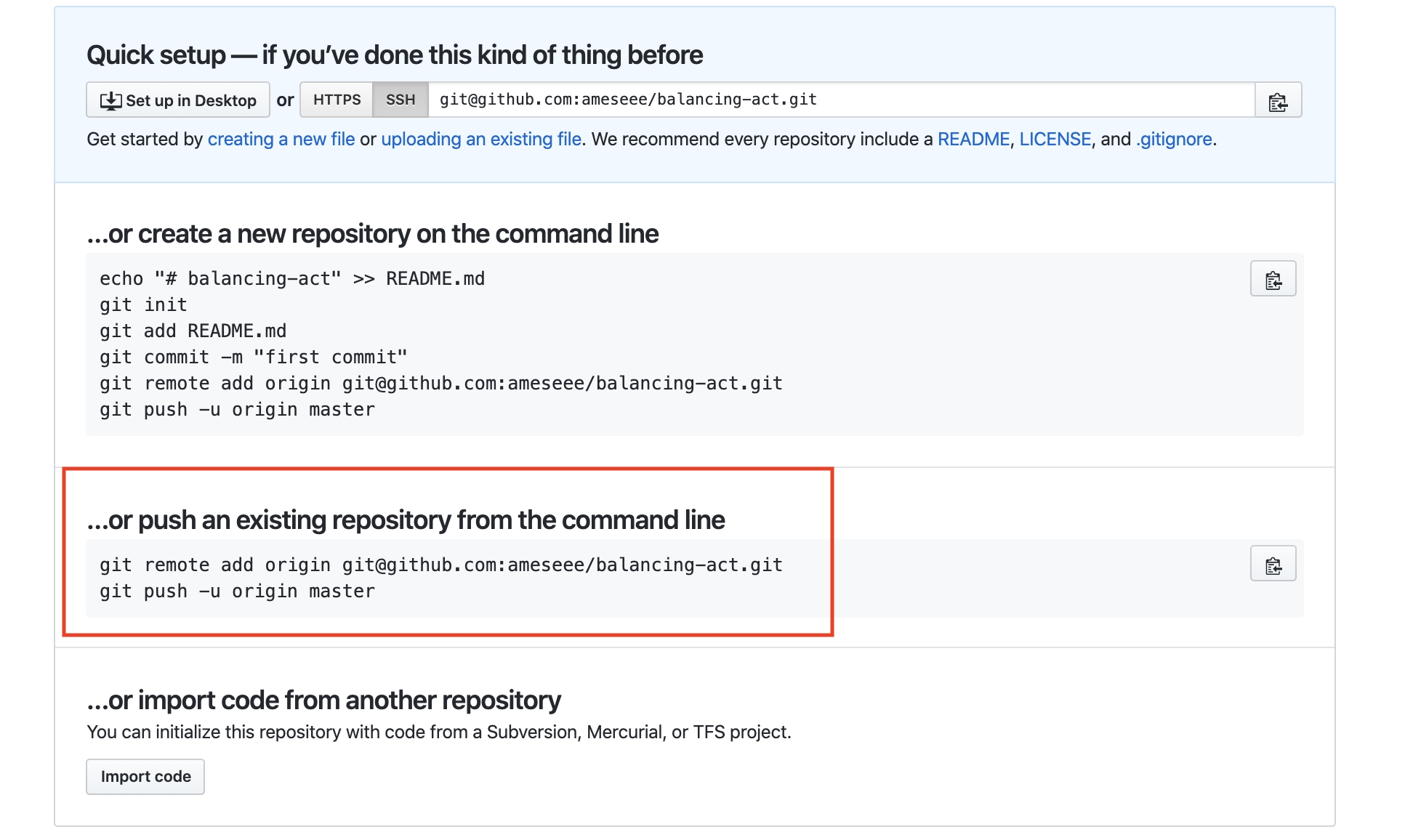This screenshot has height=840, width=1413.
Task: Click the 'git commit -m "first commit"' line
Action: click(x=254, y=358)
